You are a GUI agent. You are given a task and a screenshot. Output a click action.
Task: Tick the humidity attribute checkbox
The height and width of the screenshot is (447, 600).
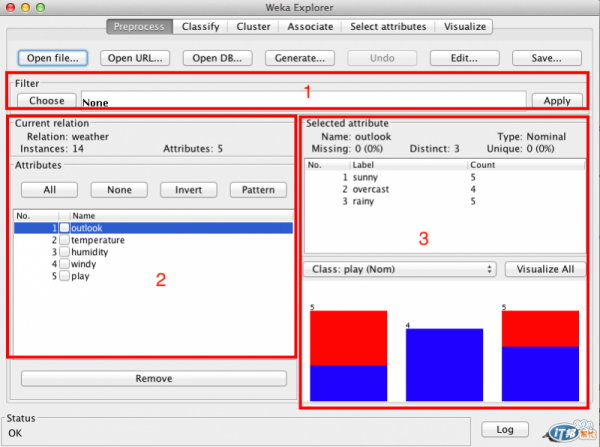[x=65, y=252]
